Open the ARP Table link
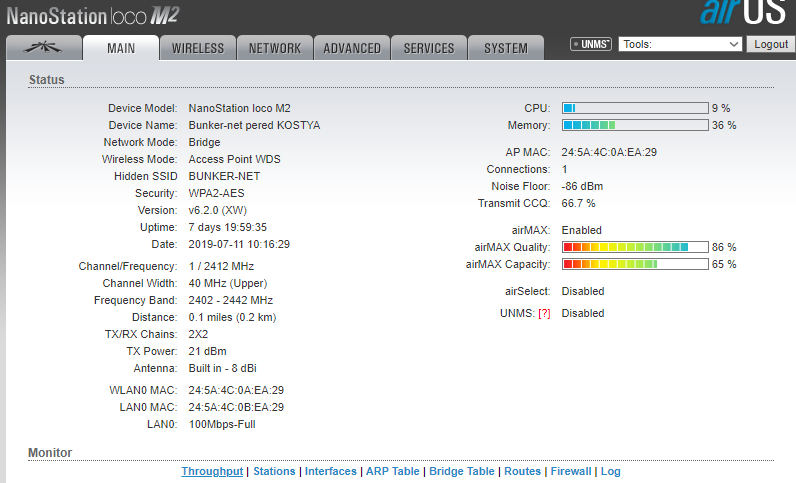The image size is (796, 483). coord(392,471)
